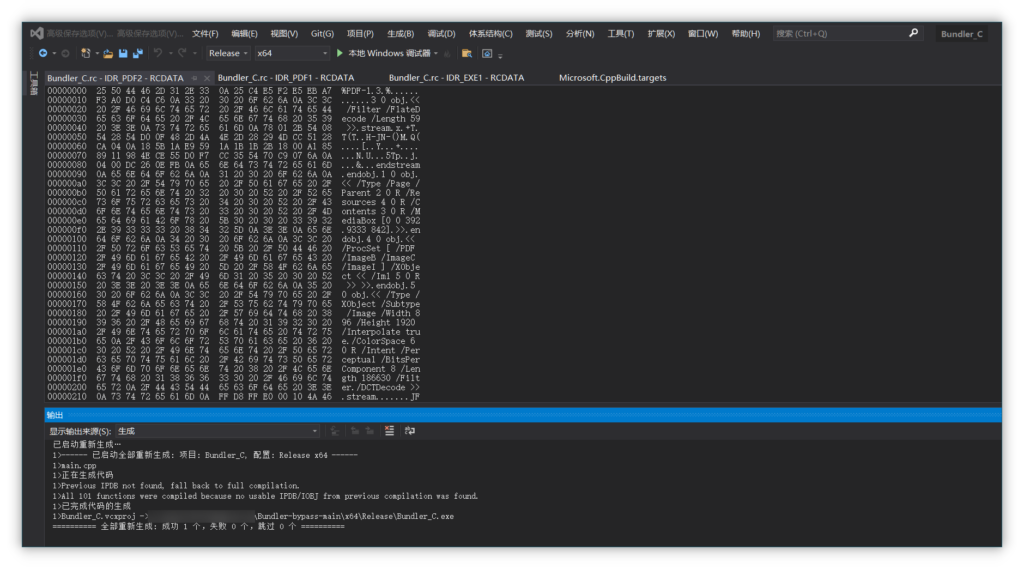
Task: Open the 调试(D) menu
Action: pos(441,33)
